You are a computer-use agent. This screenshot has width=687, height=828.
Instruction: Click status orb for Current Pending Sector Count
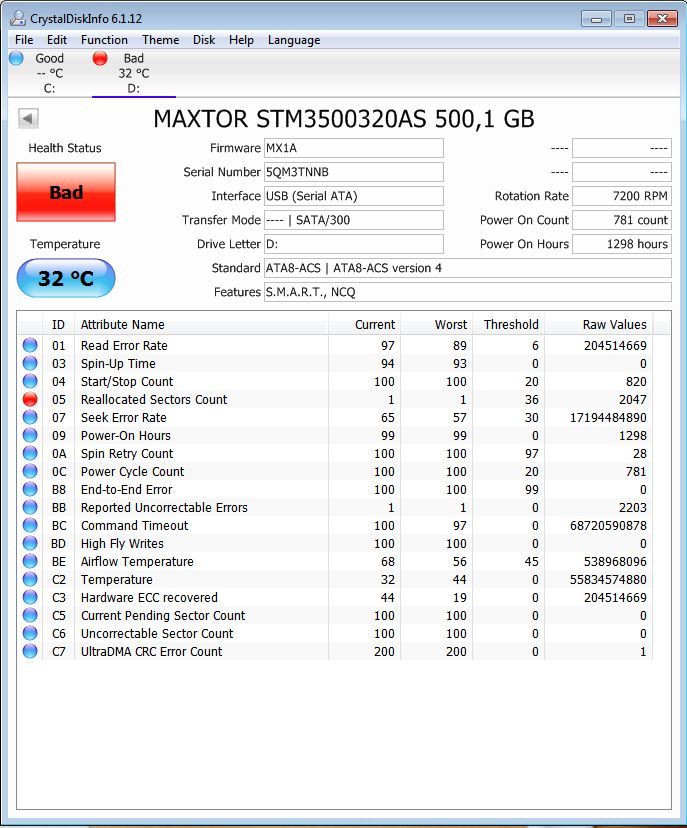click(30, 615)
